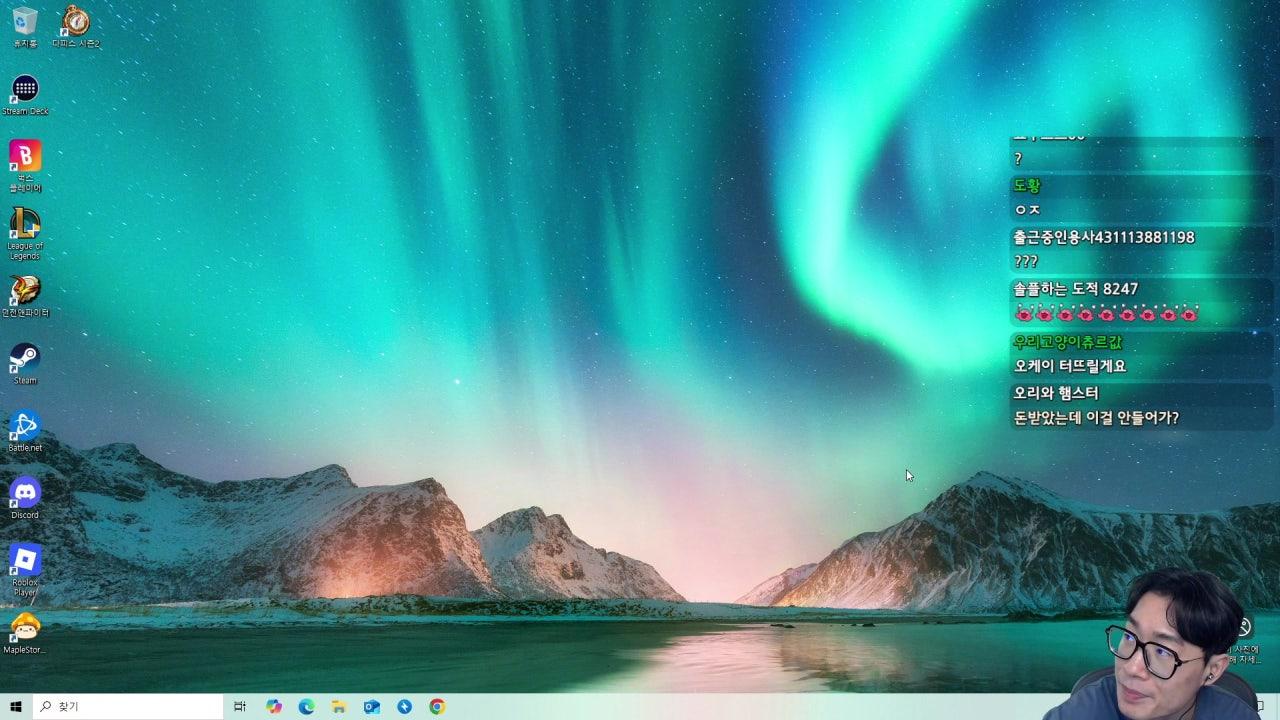
Task: Open Roblox Player shortcut
Action: pyautogui.click(x=25, y=570)
